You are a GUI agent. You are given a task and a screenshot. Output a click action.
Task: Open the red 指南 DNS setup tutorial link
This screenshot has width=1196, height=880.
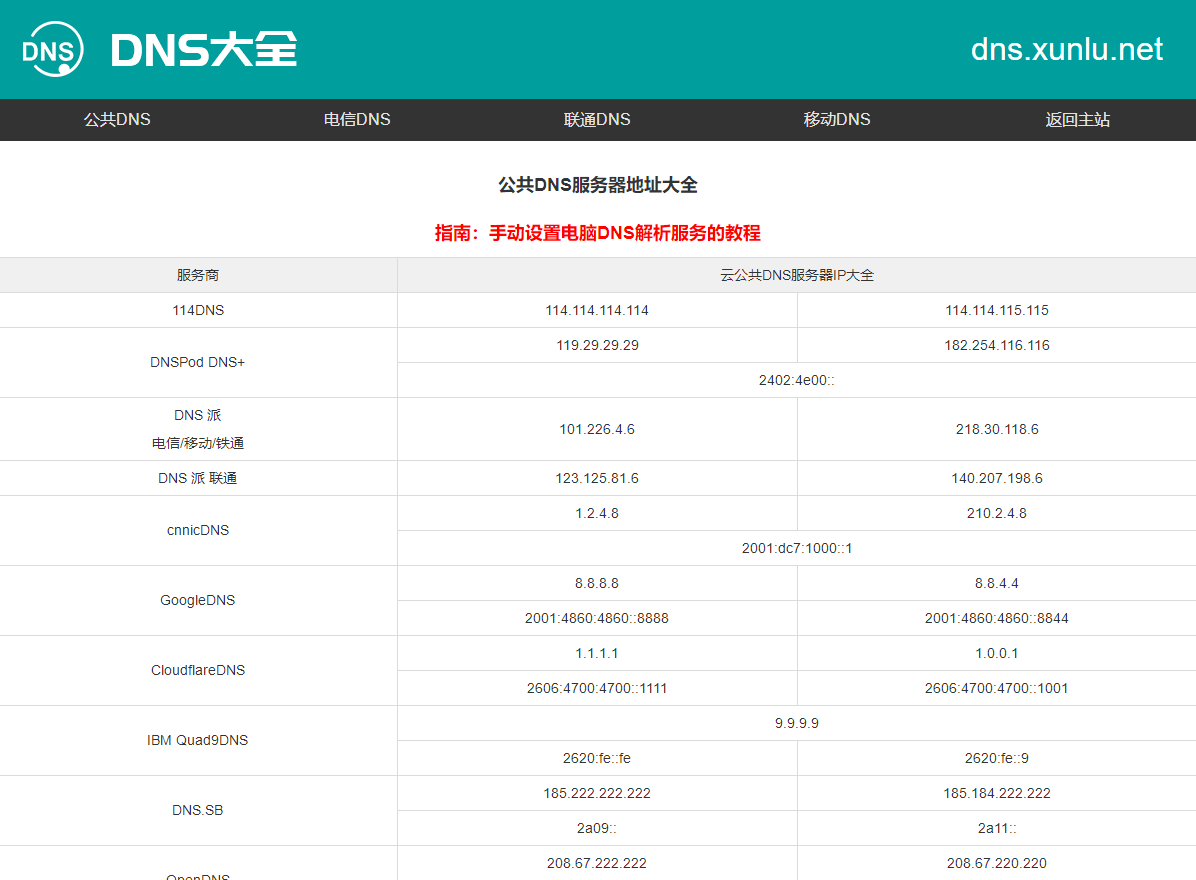point(597,233)
